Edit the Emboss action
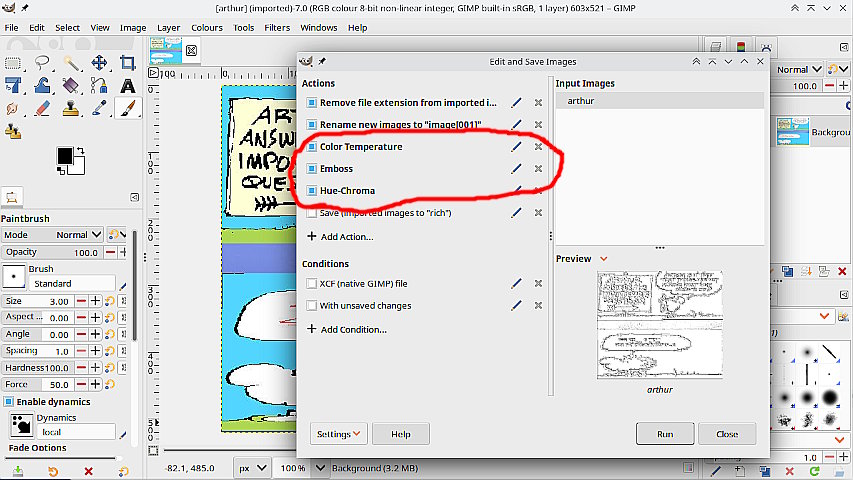The width and height of the screenshot is (853, 480). (x=516, y=169)
